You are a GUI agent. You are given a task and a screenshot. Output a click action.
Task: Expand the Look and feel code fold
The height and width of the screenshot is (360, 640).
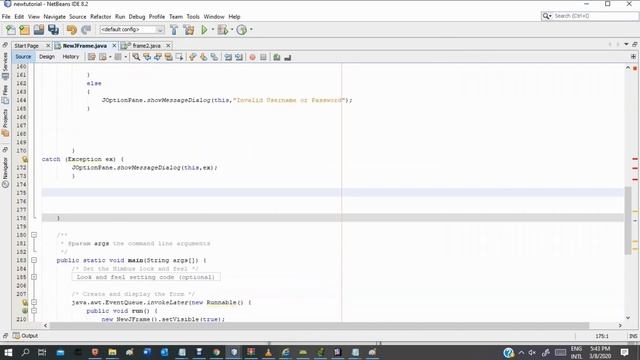coord(34,277)
